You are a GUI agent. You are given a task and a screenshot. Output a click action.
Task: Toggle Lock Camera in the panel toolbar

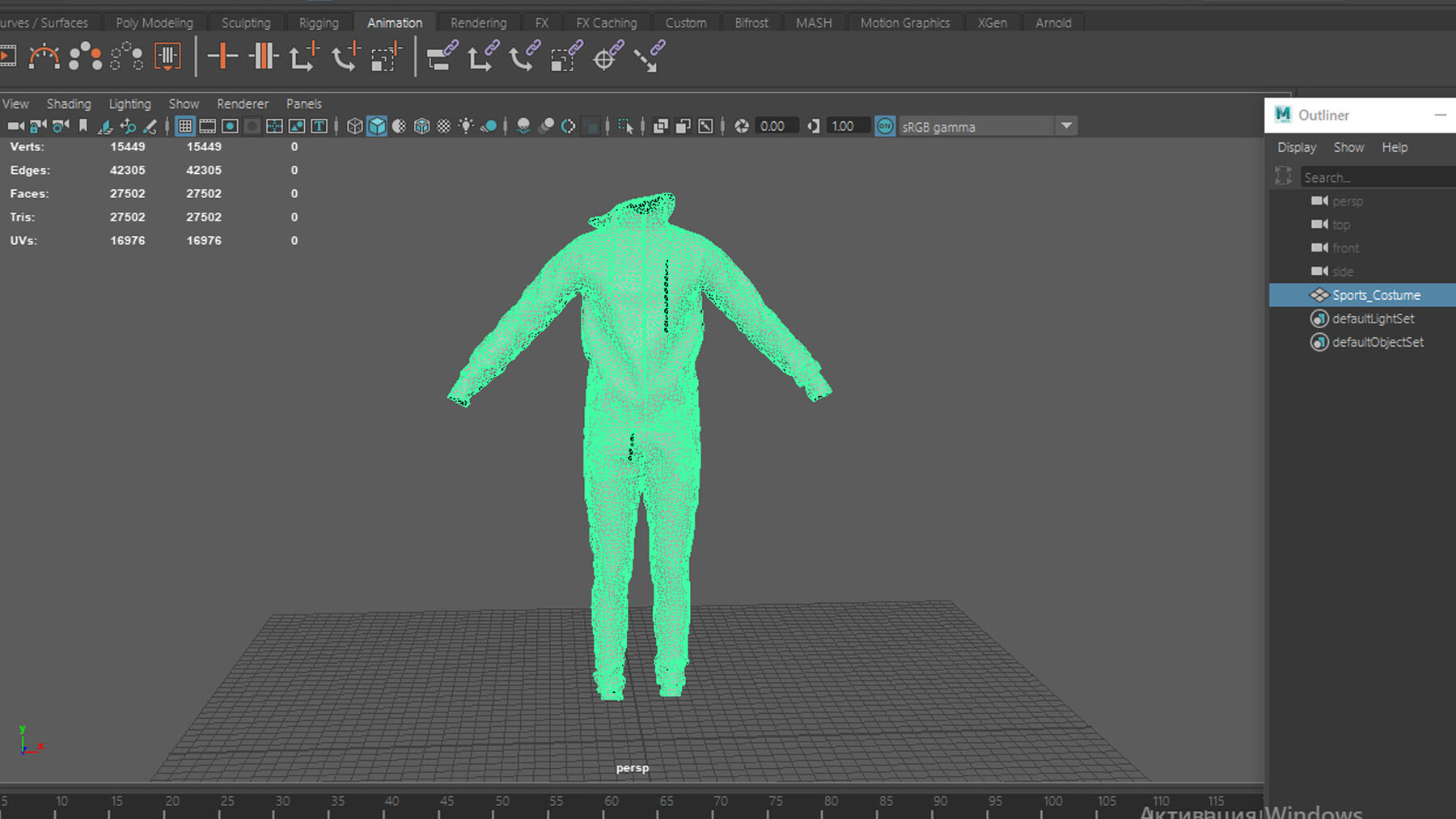(x=38, y=126)
